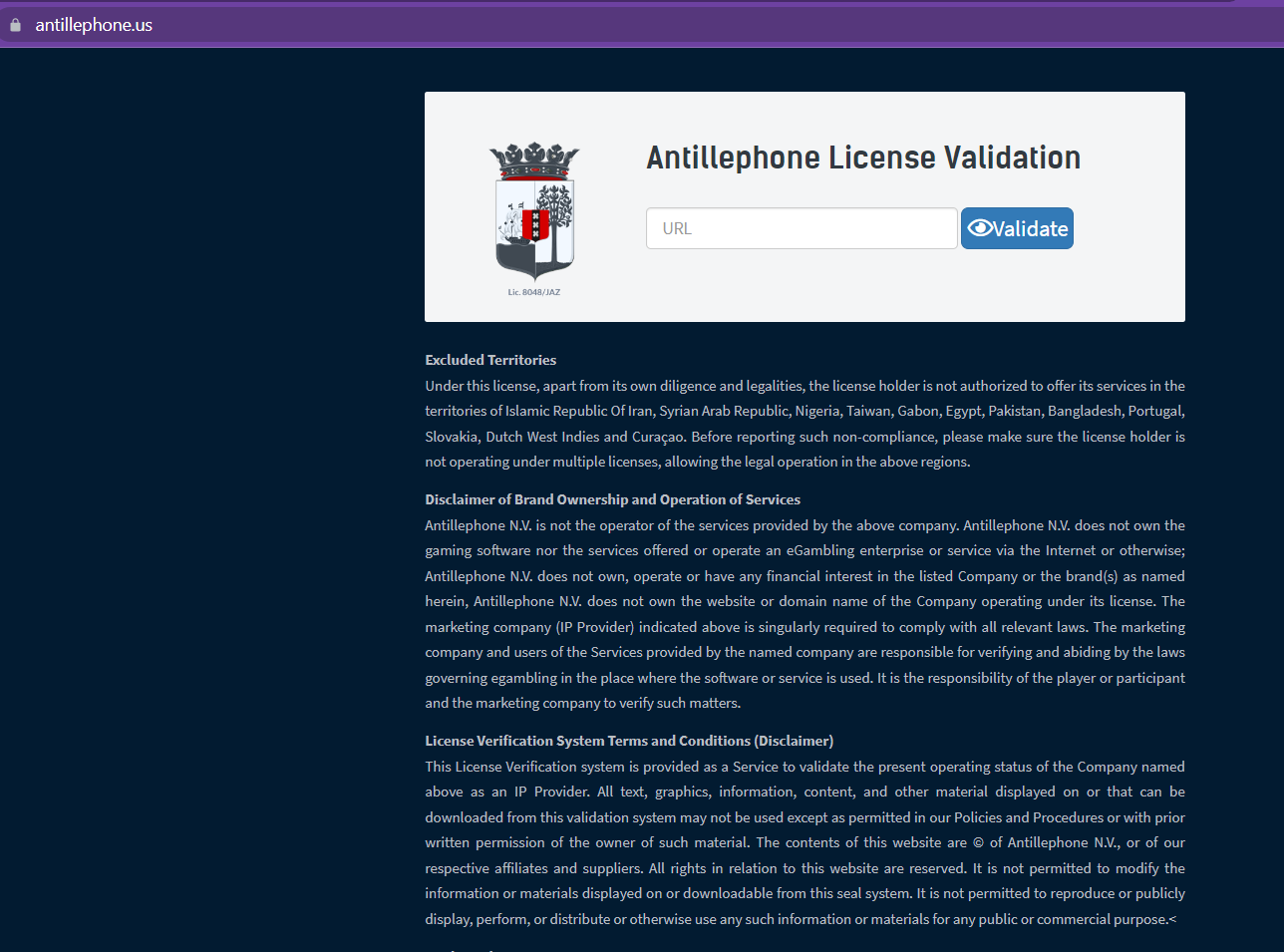This screenshot has width=1284, height=952.
Task: Click the line starting 'Antillephone N.V. is not the operator'
Action: 805,525
